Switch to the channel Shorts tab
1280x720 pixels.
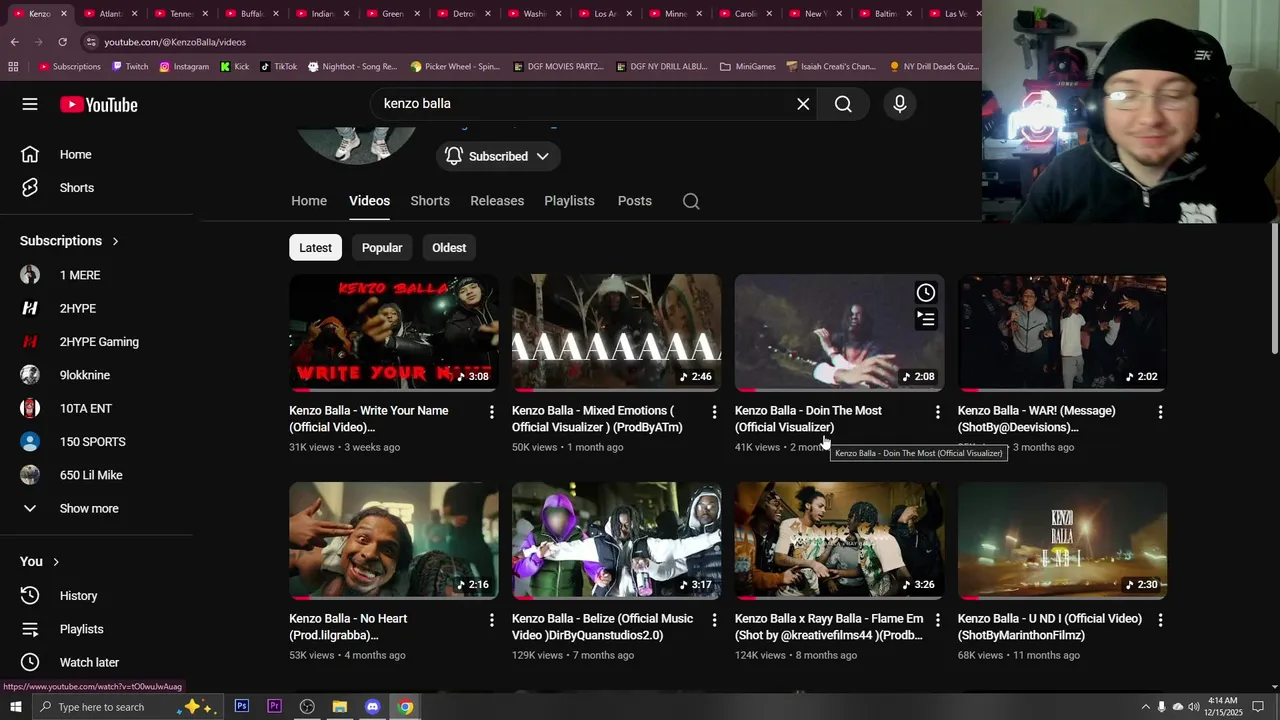click(430, 201)
